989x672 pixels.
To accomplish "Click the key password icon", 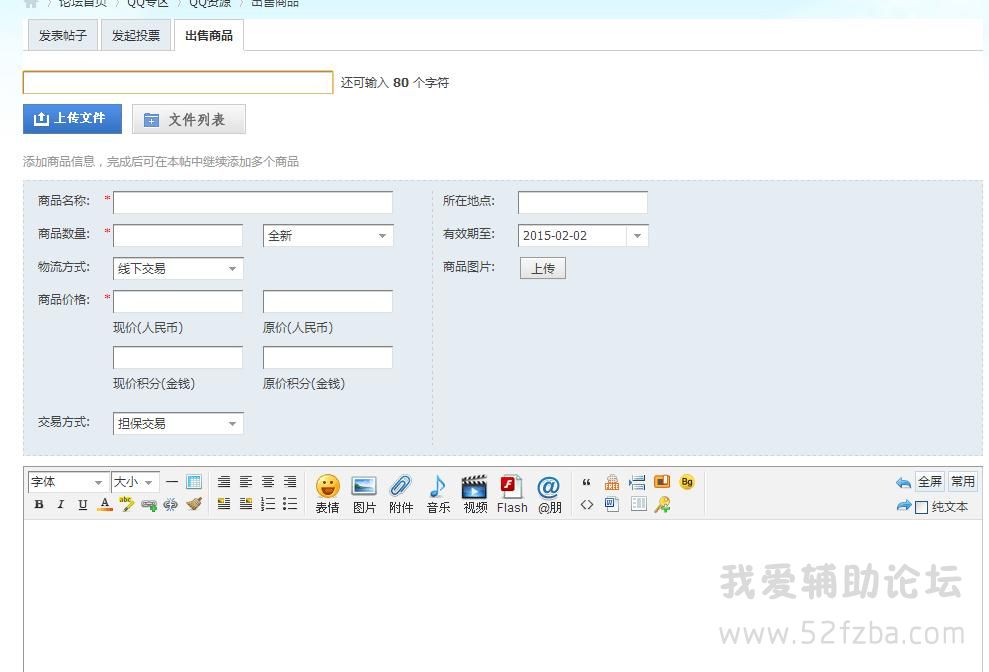I will click(662, 504).
